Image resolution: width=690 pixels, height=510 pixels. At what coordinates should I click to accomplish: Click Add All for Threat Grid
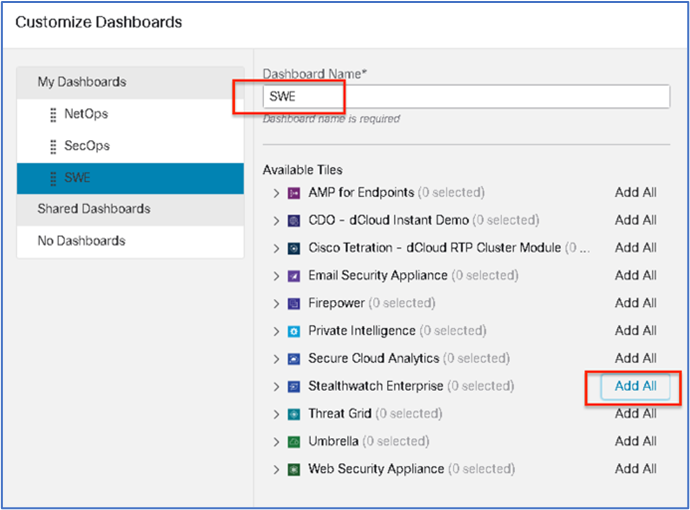tap(635, 414)
